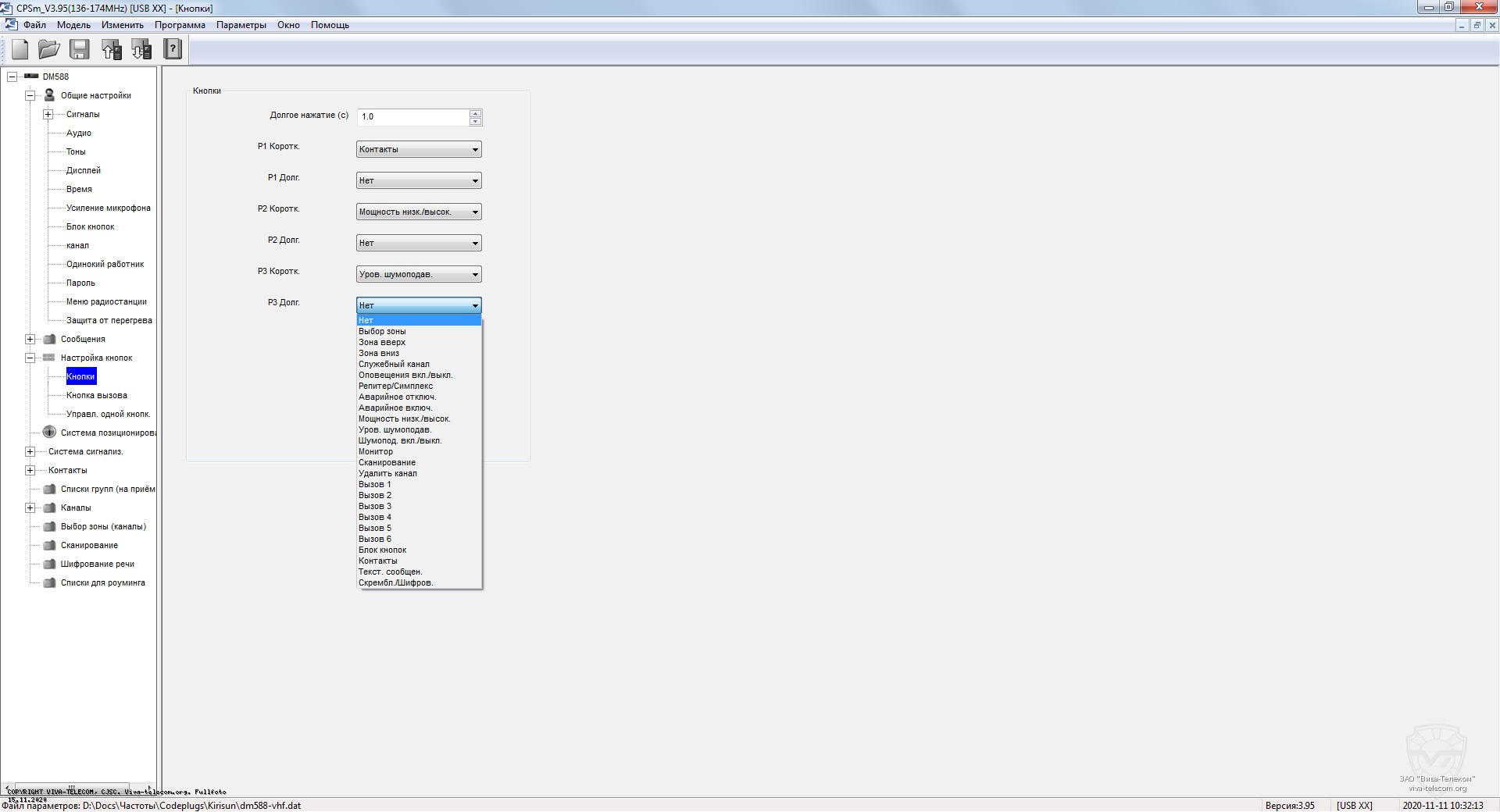Open a codeplug with the folder icon
Image resolution: width=1500 pixels, height=812 pixels.
(x=49, y=49)
